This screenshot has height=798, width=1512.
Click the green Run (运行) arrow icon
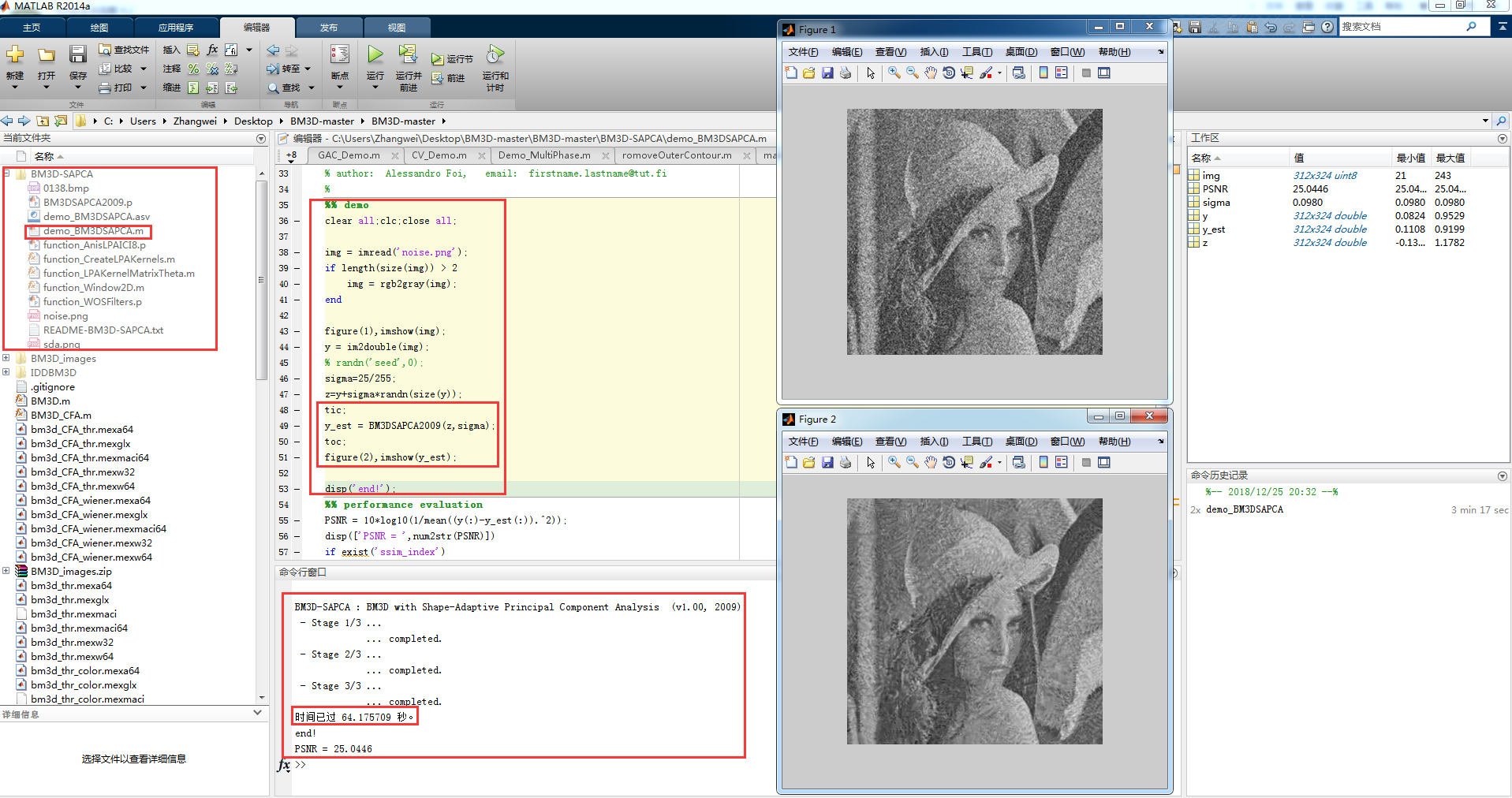(x=375, y=54)
